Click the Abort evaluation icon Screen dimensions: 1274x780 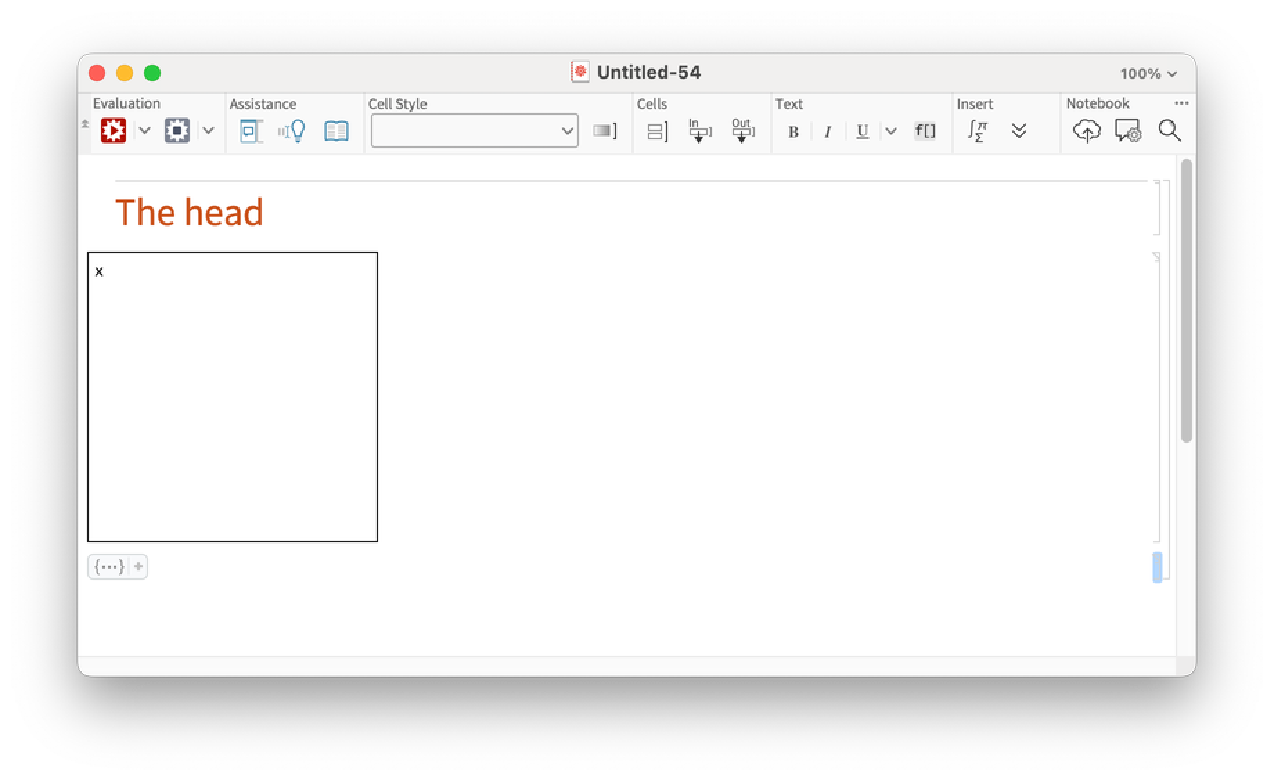[x=177, y=131]
